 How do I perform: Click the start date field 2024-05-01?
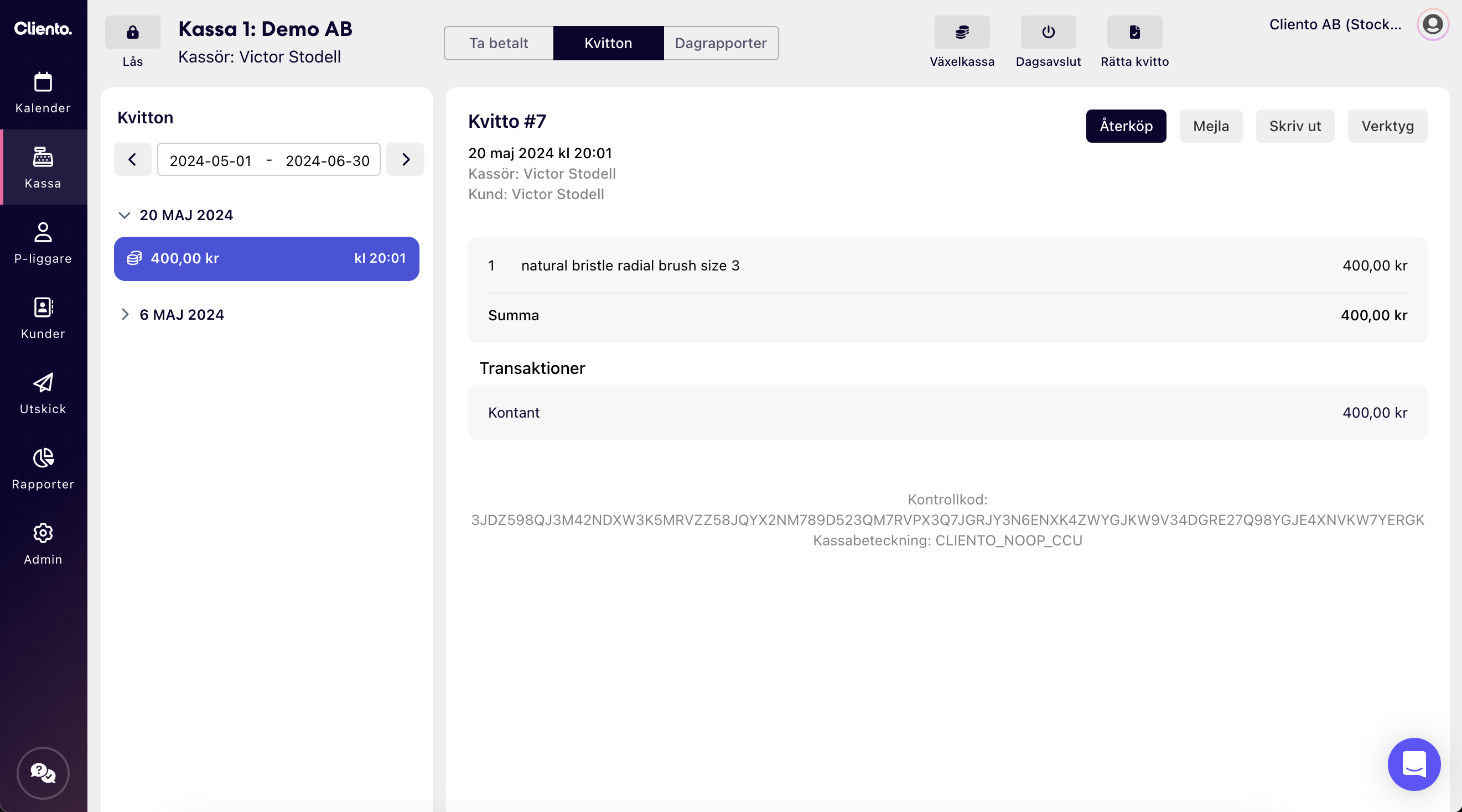tap(210, 160)
